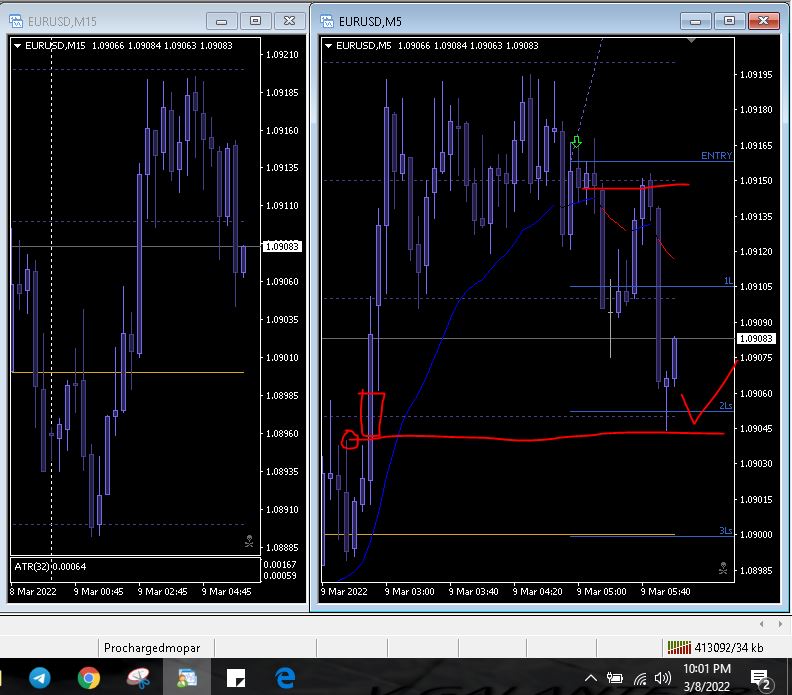This screenshot has height=695, width=792.
Task: Open Microsoft Edge from the taskbar
Action: point(285,678)
